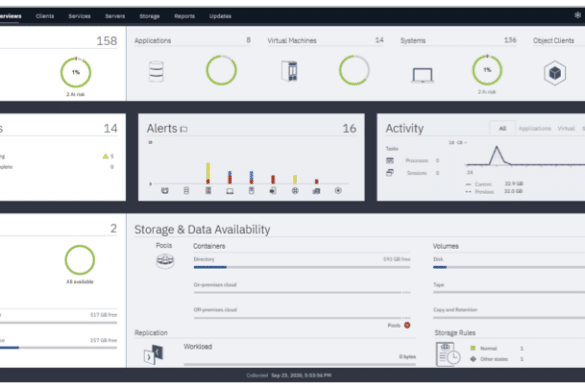Select the first alert category icon below the Alerts chart
The height and width of the screenshot is (390, 585).
pos(165,191)
